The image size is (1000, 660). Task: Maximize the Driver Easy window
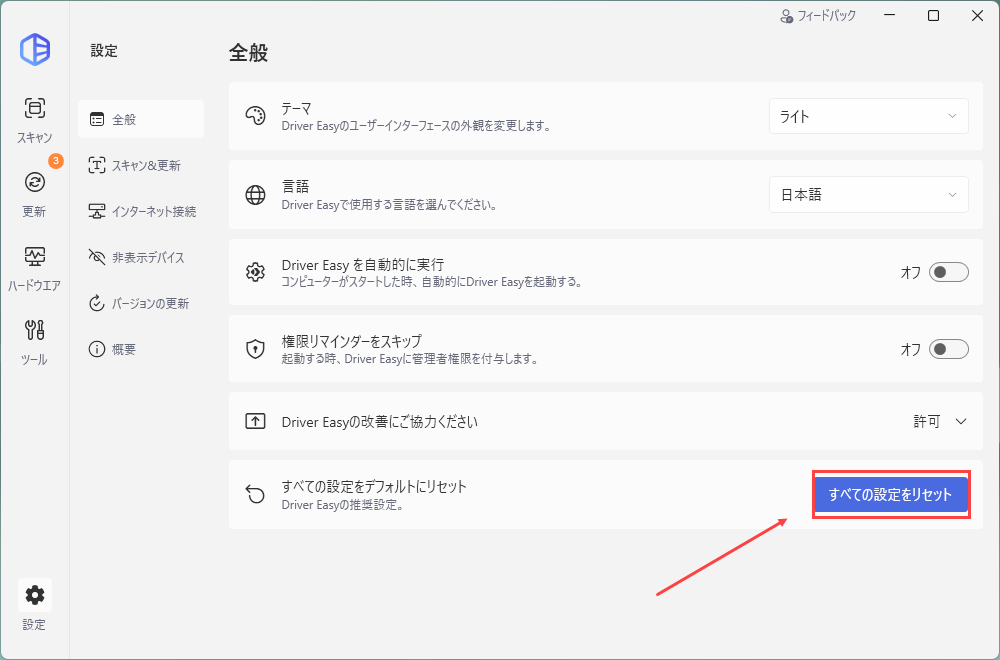(933, 16)
